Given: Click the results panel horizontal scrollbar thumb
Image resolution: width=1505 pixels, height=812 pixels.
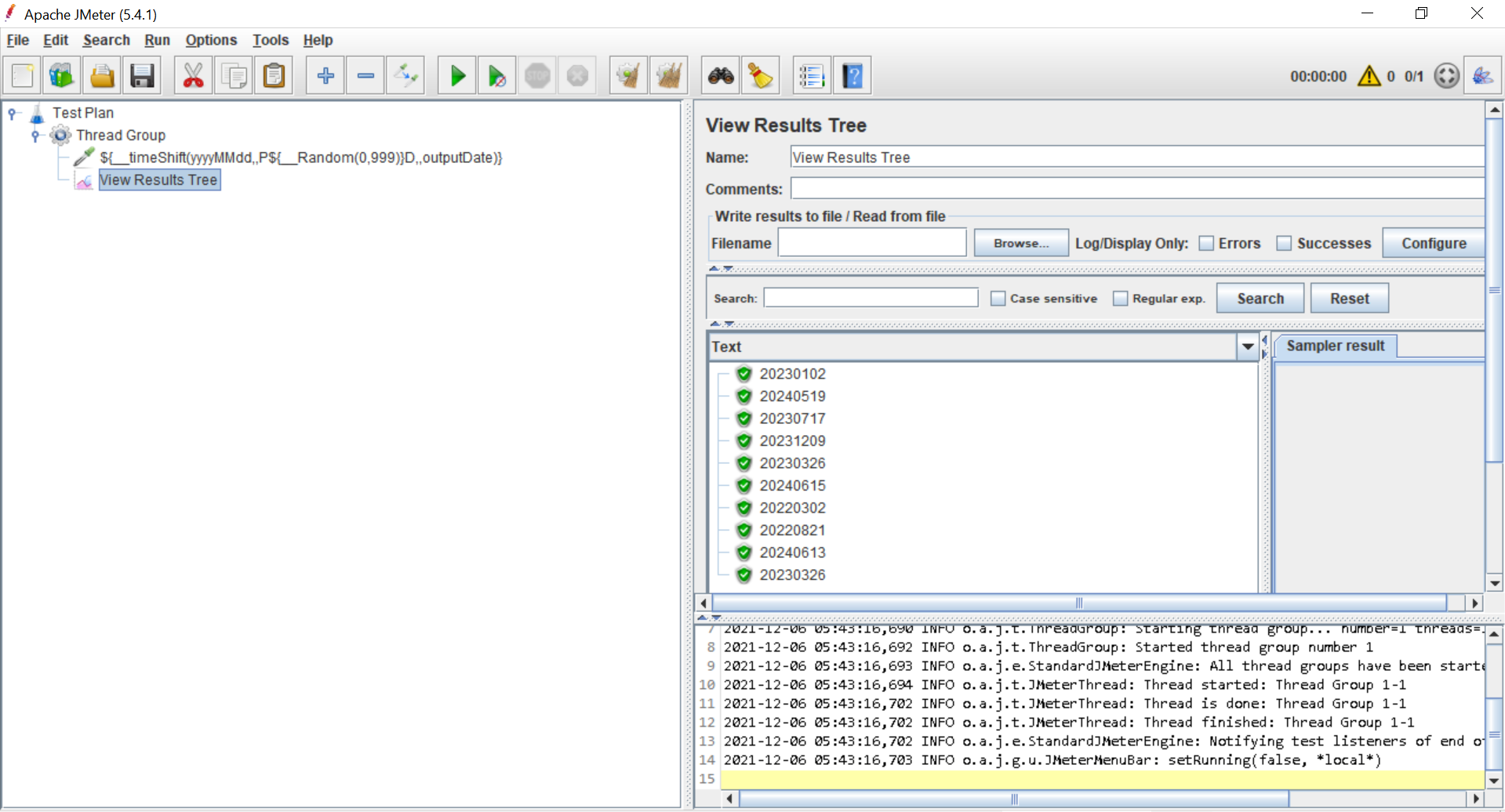Looking at the screenshot, I should (x=1079, y=603).
